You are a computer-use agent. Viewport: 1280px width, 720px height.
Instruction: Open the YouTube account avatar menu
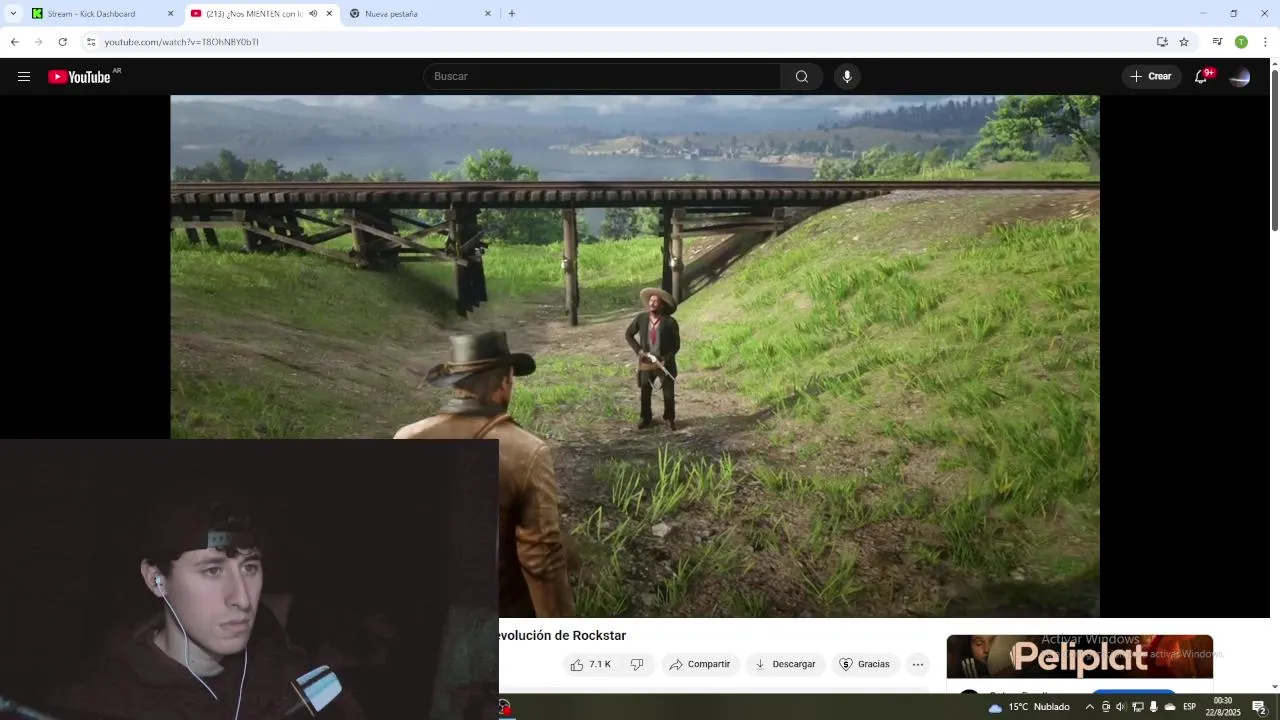point(1240,77)
